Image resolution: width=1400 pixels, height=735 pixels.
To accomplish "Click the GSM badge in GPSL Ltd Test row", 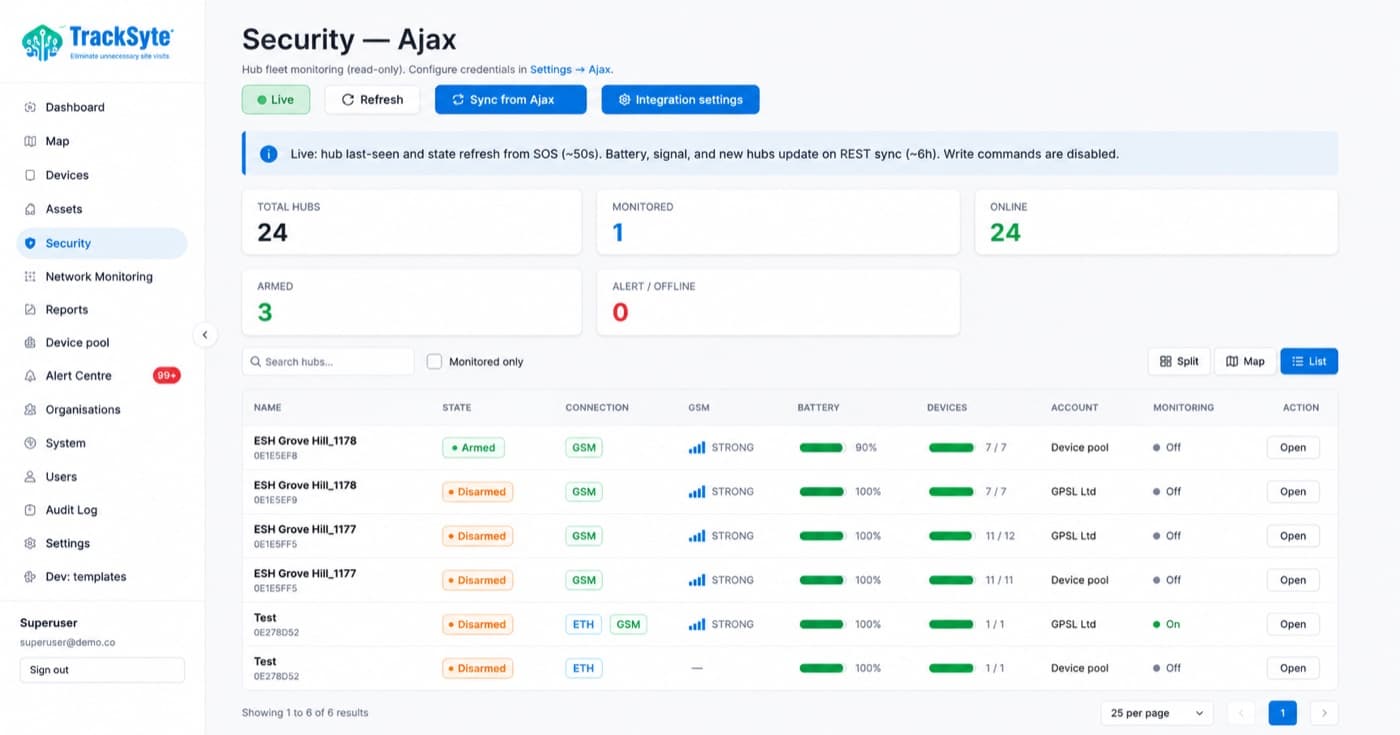I will [628, 624].
